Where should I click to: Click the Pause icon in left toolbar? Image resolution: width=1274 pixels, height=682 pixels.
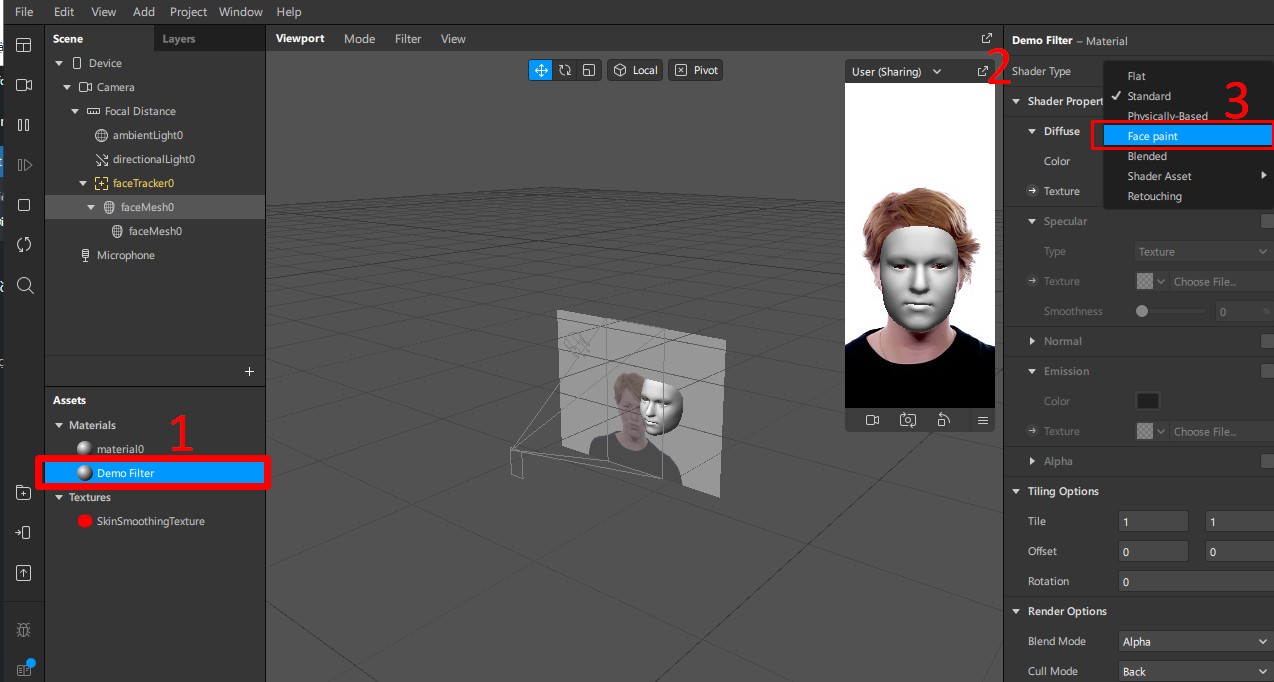tap(24, 125)
